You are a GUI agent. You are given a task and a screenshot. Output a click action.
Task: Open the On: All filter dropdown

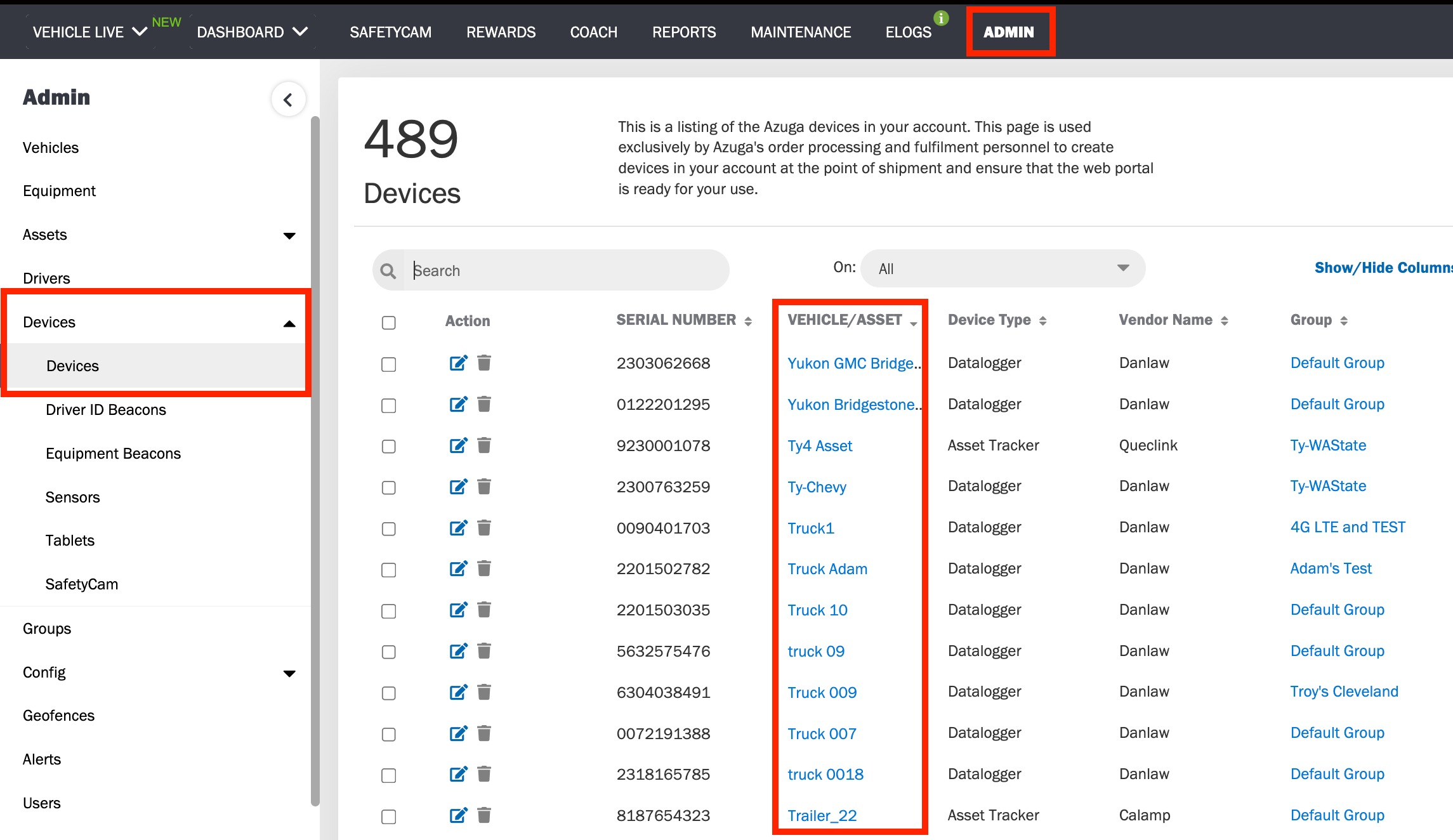1003,268
